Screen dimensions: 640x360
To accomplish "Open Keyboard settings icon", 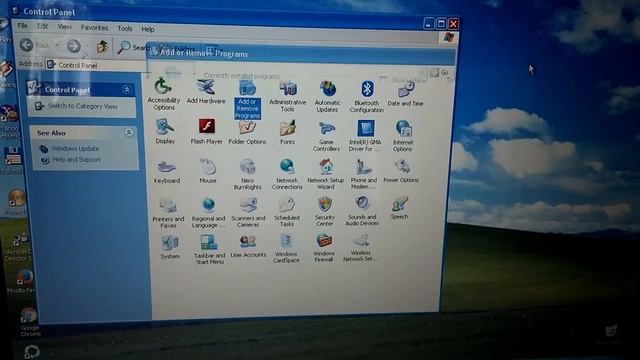I will click(x=167, y=172).
